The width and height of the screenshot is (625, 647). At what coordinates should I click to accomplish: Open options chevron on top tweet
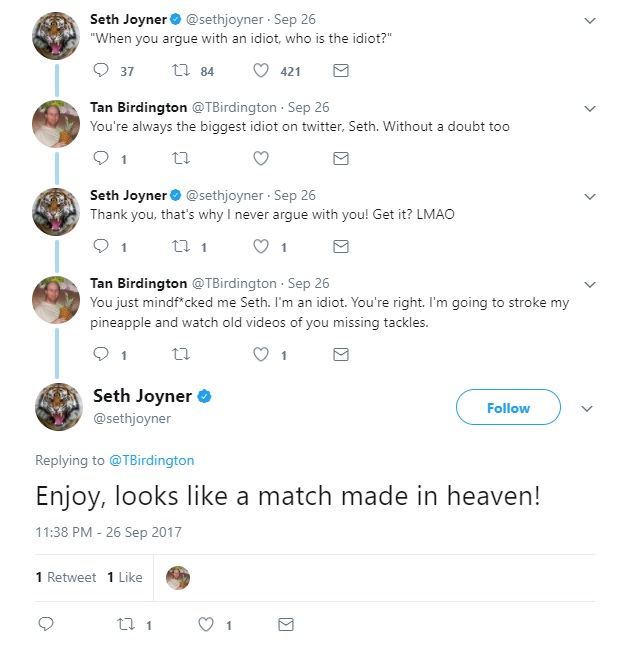(589, 20)
